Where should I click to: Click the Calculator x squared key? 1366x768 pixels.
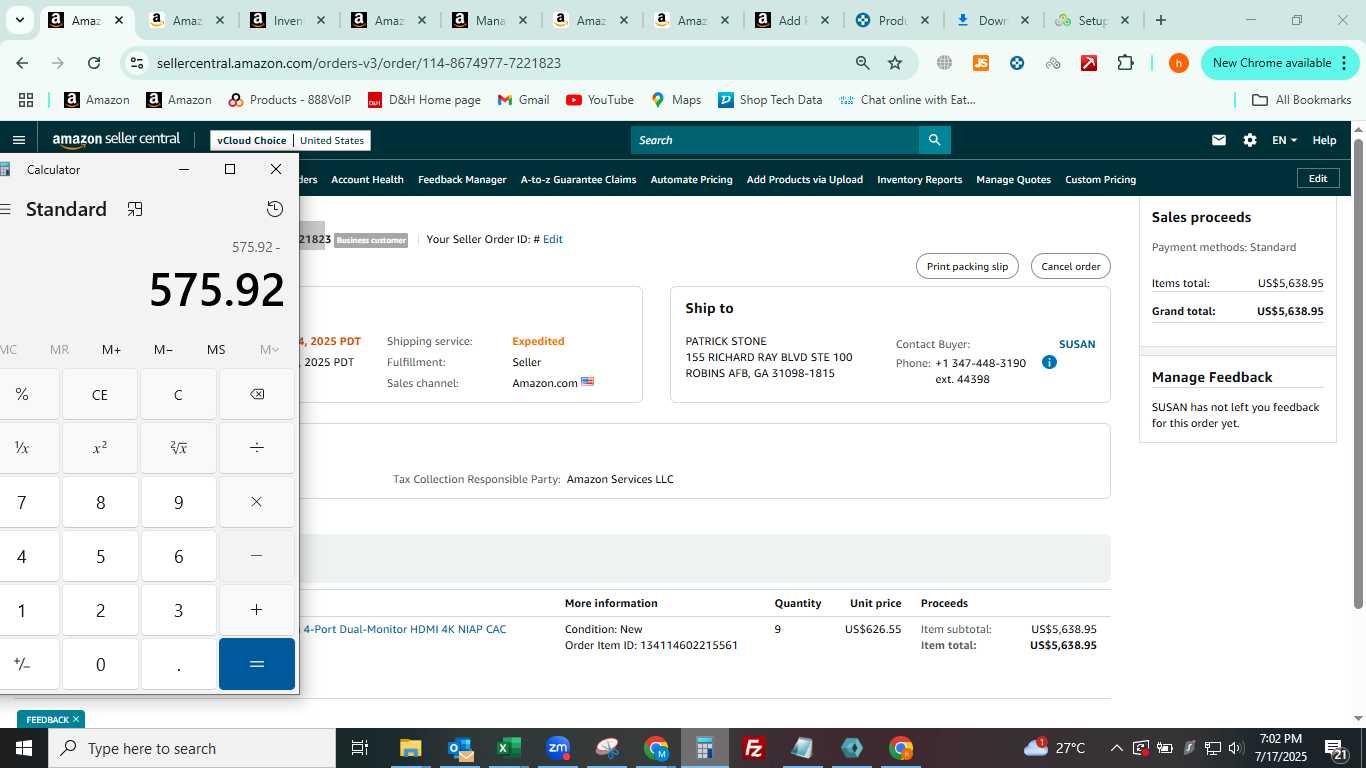(100, 448)
